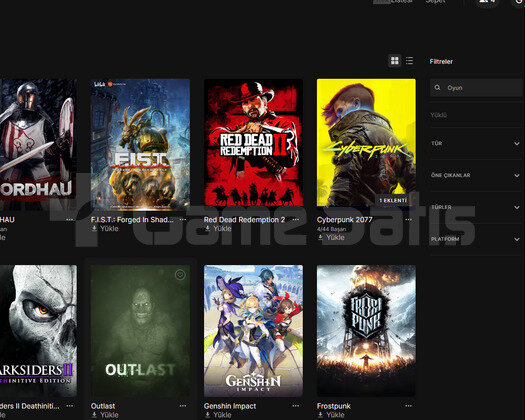Open the Darksiders II cover art

[38, 331]
